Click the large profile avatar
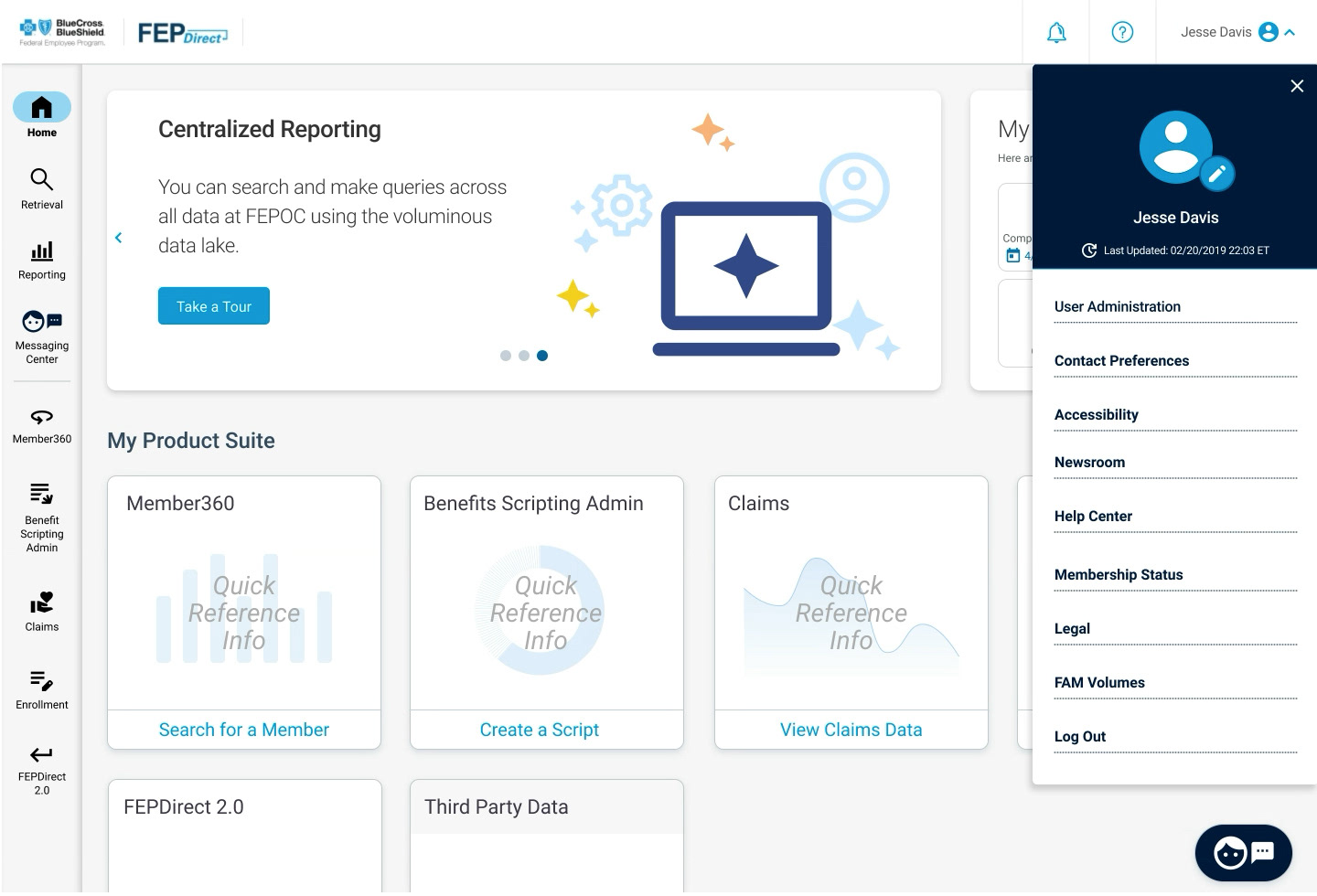 point(1176,147)
